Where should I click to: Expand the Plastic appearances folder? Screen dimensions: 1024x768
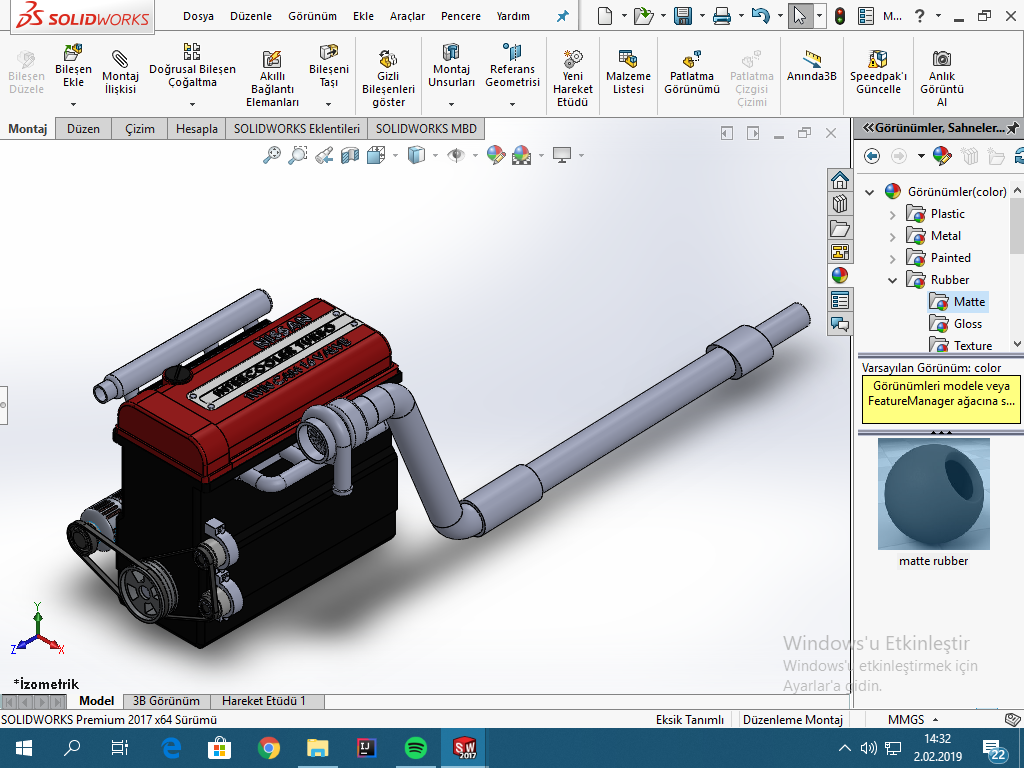click(x=892, y=214)
